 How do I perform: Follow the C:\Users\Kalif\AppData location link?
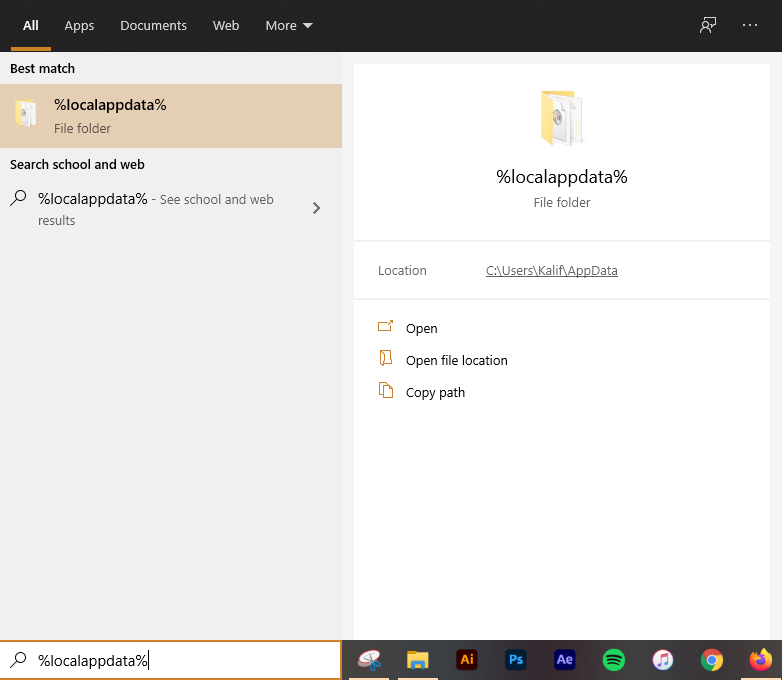[551, 270]
